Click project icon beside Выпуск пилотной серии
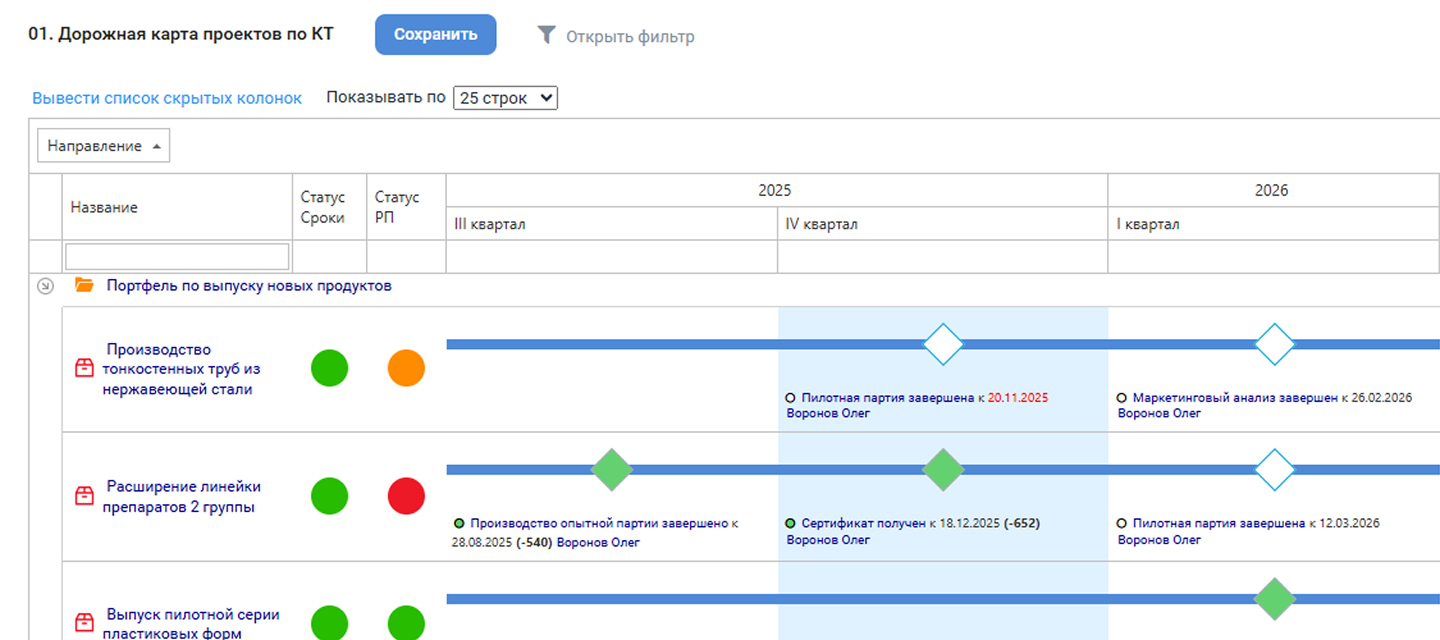The width and height of the screenshot is (1440, 640). pos(85,622)
